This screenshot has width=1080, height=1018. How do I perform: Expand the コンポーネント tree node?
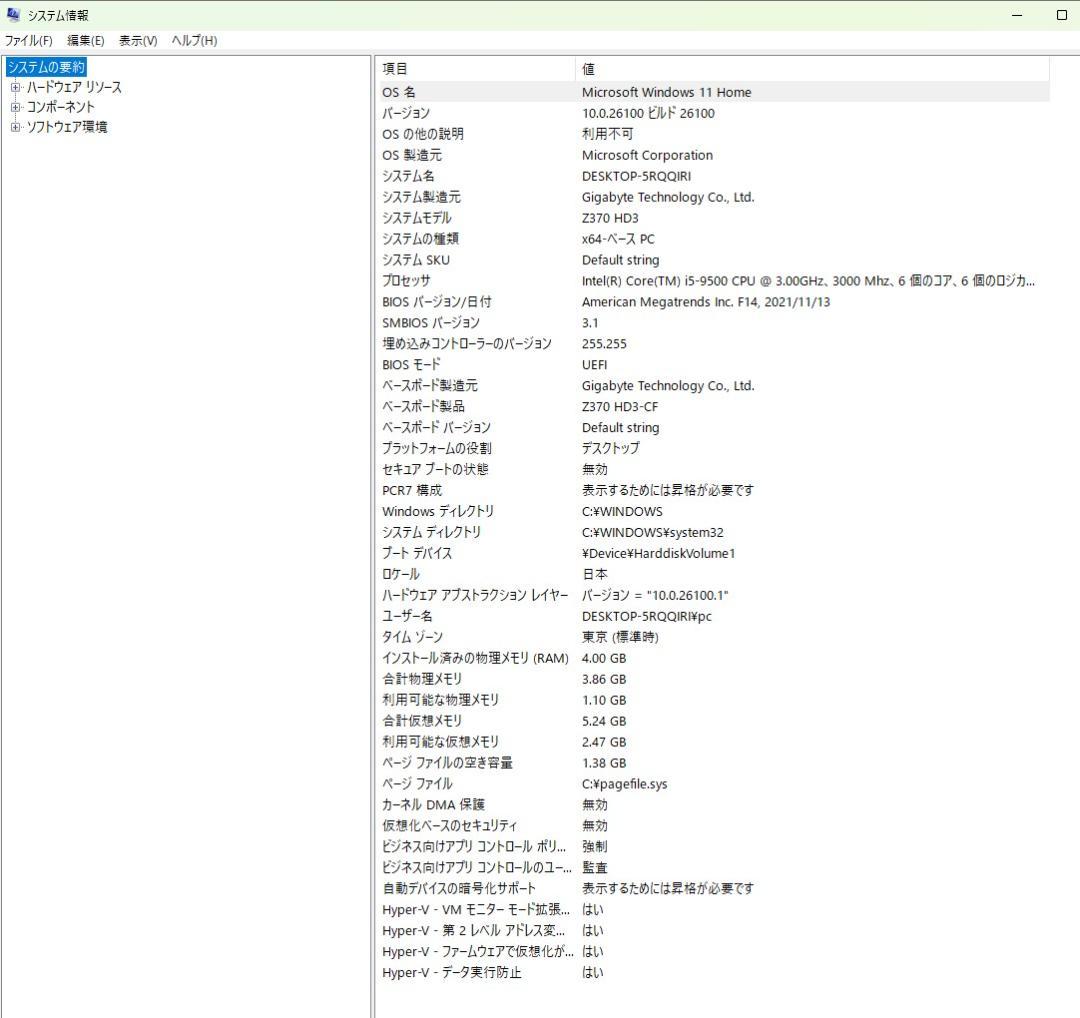(x=15, y=107)
